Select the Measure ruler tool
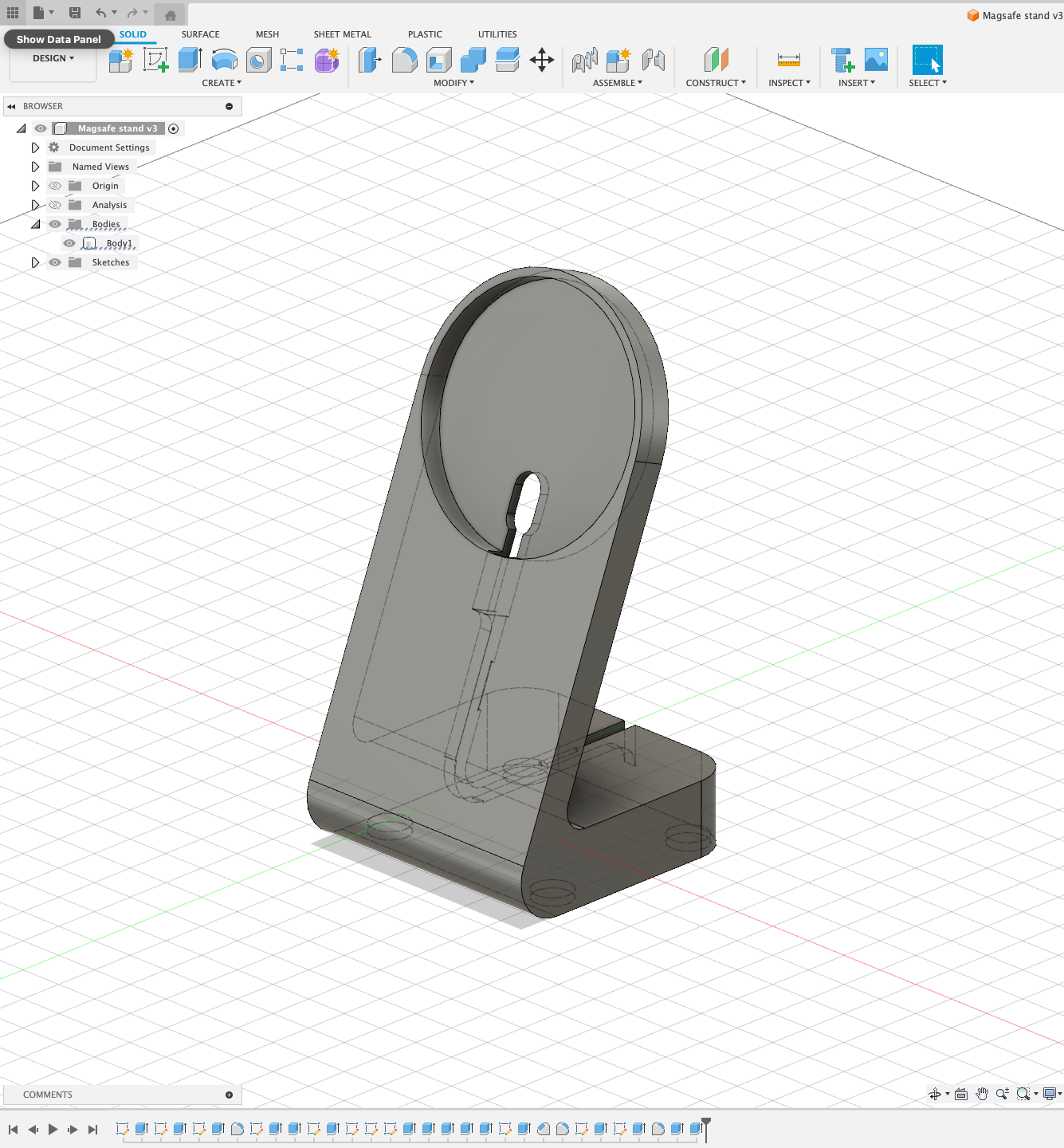 click(x=789, y=60)
